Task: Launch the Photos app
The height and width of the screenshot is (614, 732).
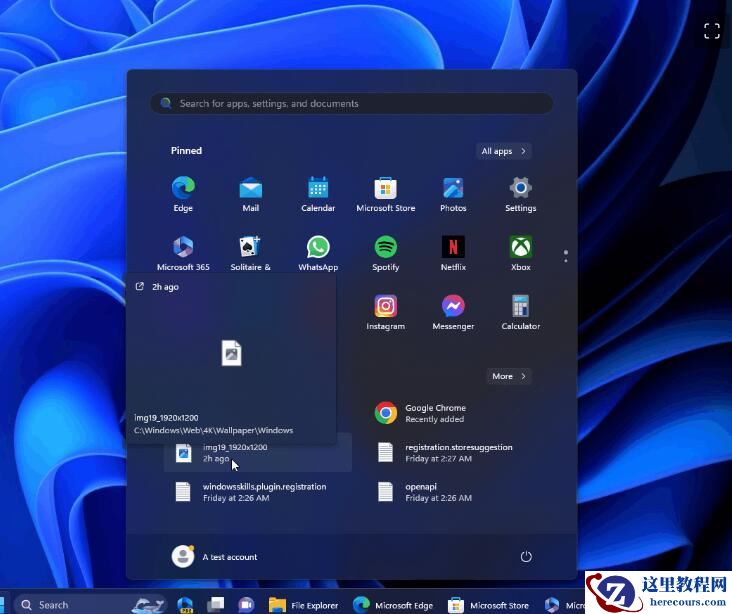Action: click(453, 194)
